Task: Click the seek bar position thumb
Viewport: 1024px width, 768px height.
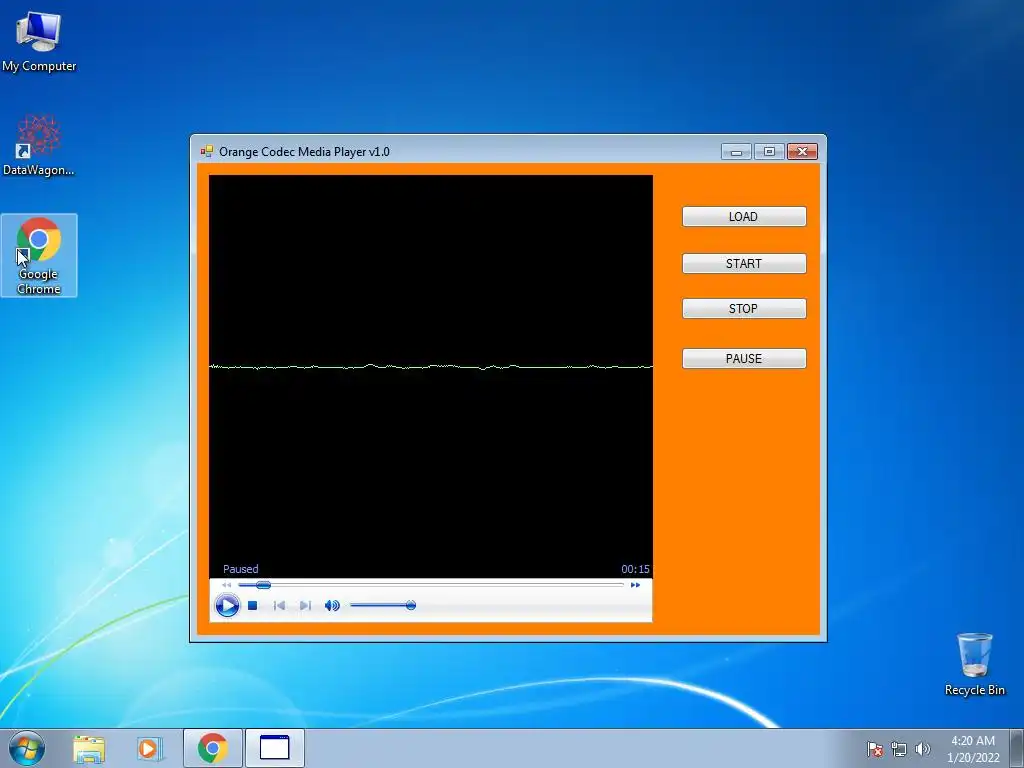Action: tap(263, 585)
